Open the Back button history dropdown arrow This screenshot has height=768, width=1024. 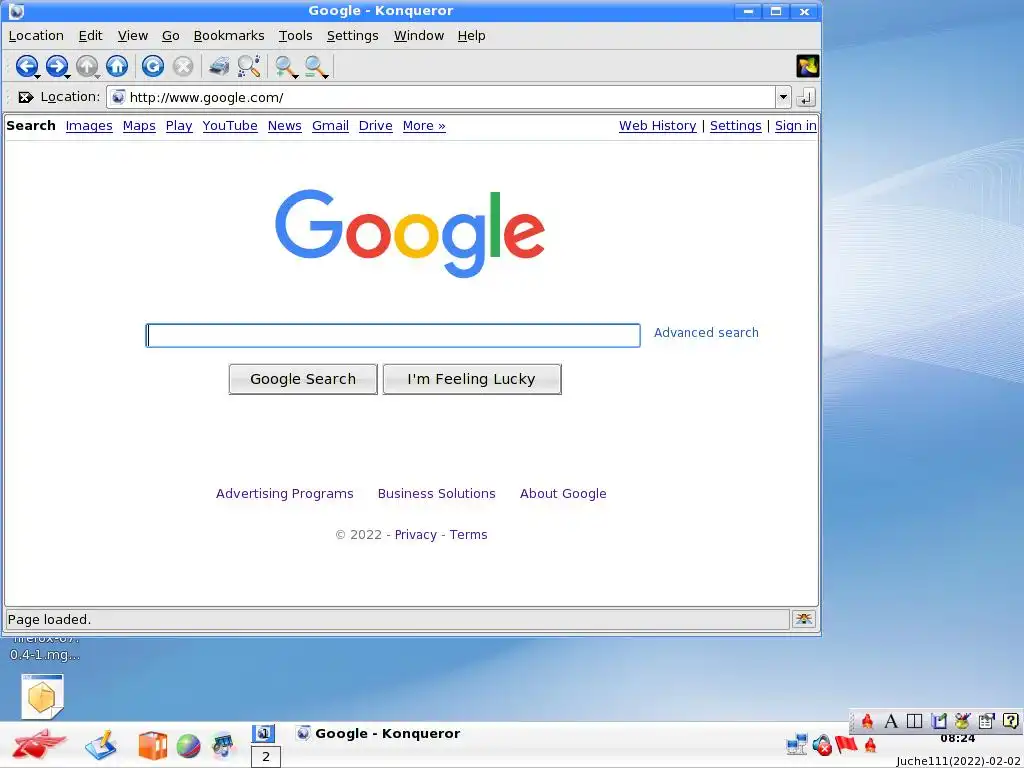click(x=38, y=76)
